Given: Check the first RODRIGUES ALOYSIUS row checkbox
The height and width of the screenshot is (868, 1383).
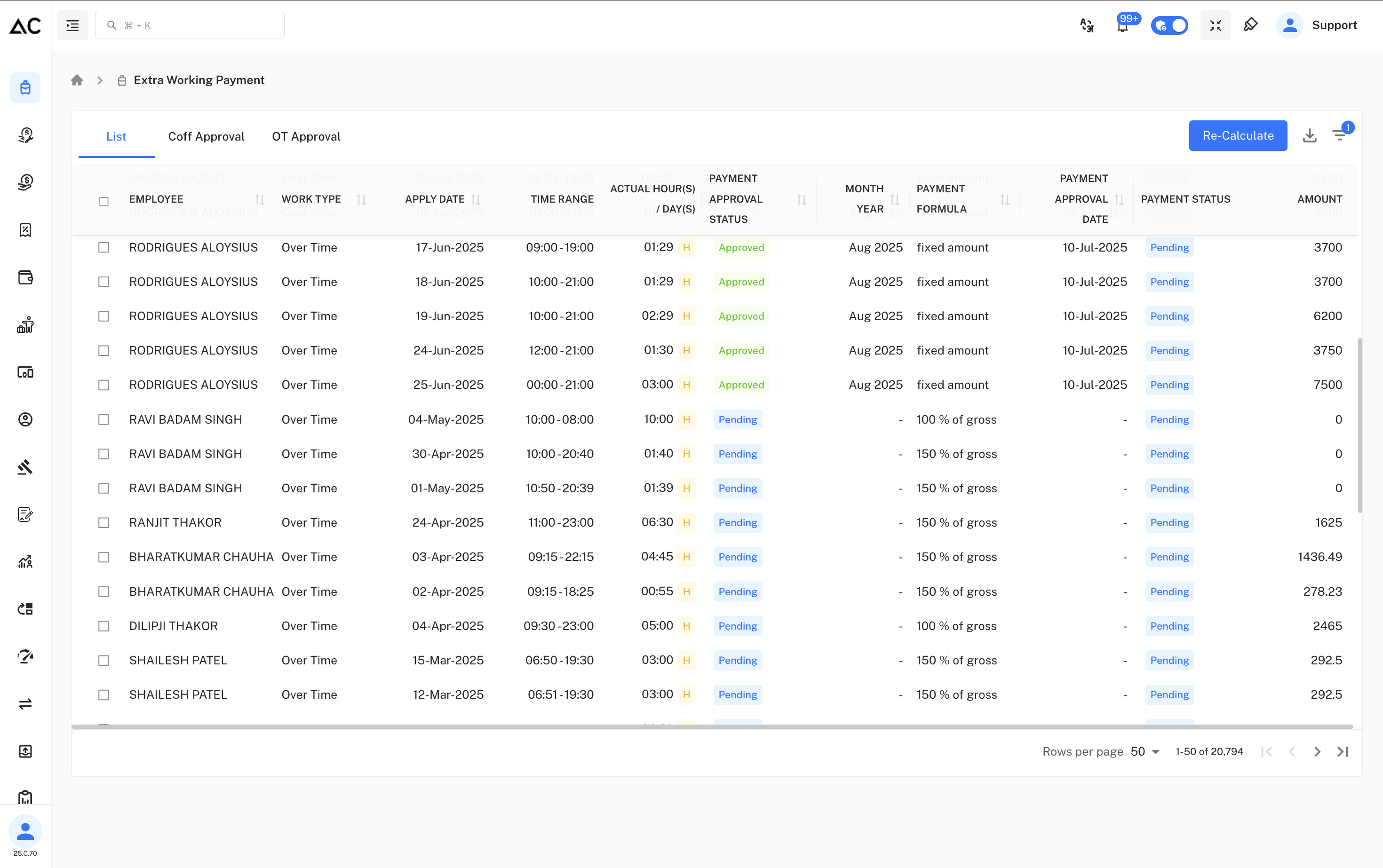Looking at the screenshot, I should coord(103,247).
